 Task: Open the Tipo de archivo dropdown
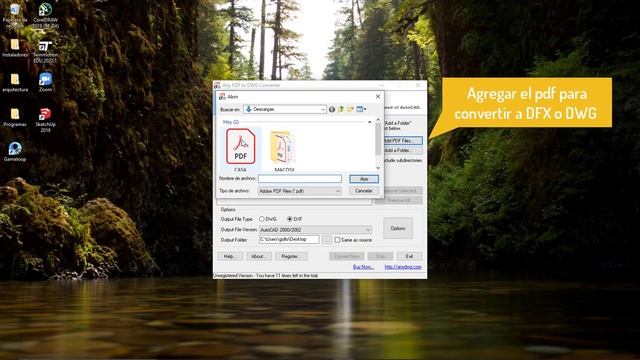pos(300,191)
